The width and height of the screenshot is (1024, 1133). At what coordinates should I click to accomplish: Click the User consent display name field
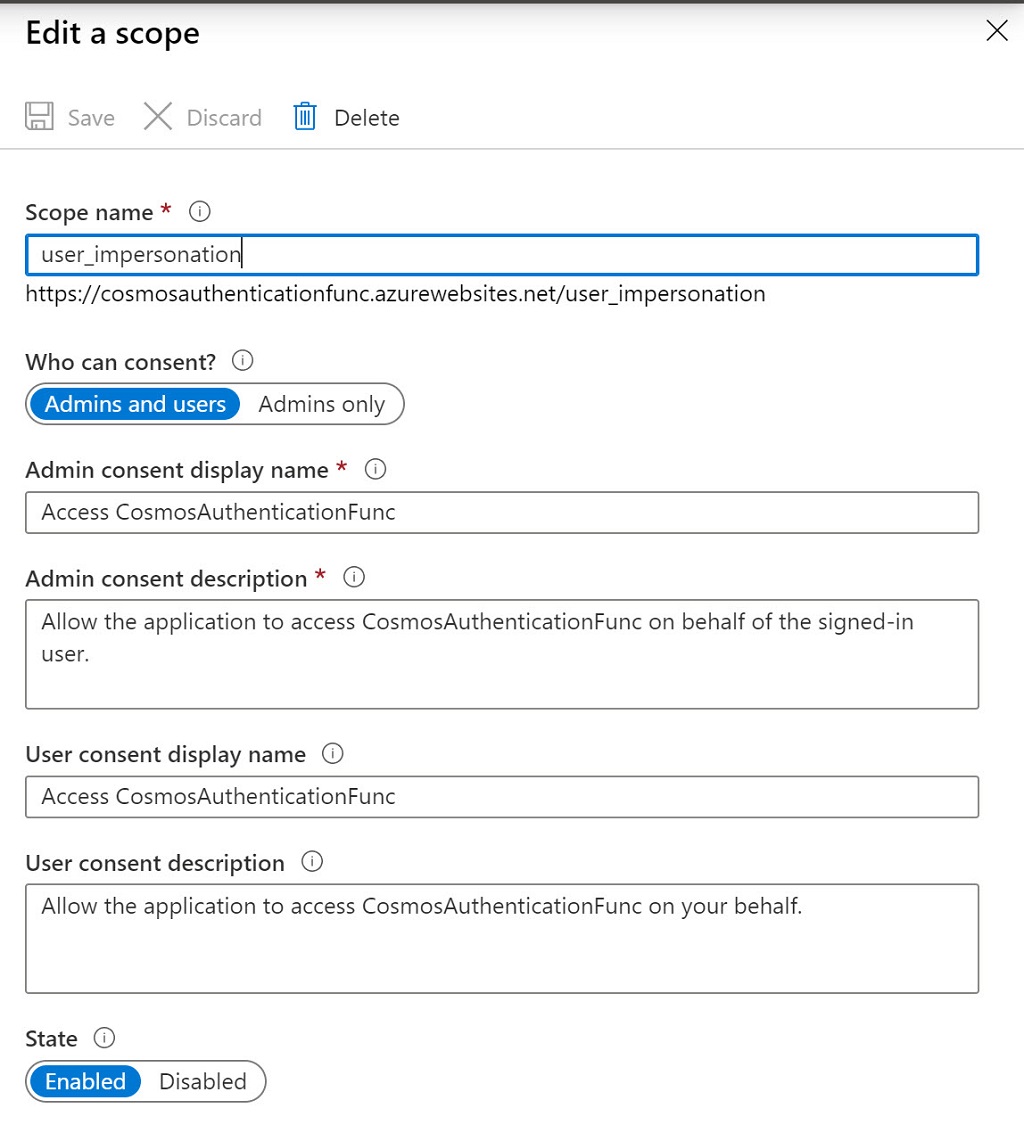[x=500, y=797]
